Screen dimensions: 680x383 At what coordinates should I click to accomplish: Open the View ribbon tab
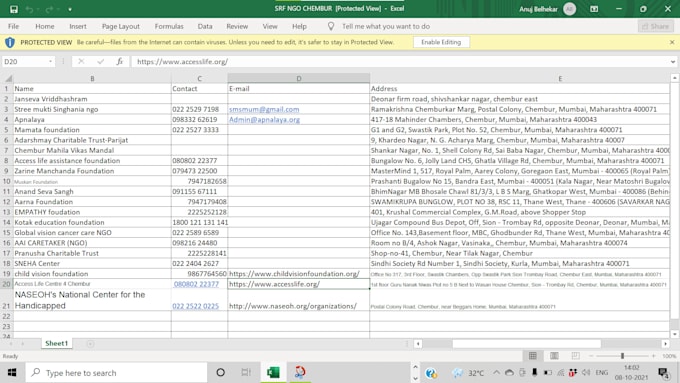[x=270, y=26]
